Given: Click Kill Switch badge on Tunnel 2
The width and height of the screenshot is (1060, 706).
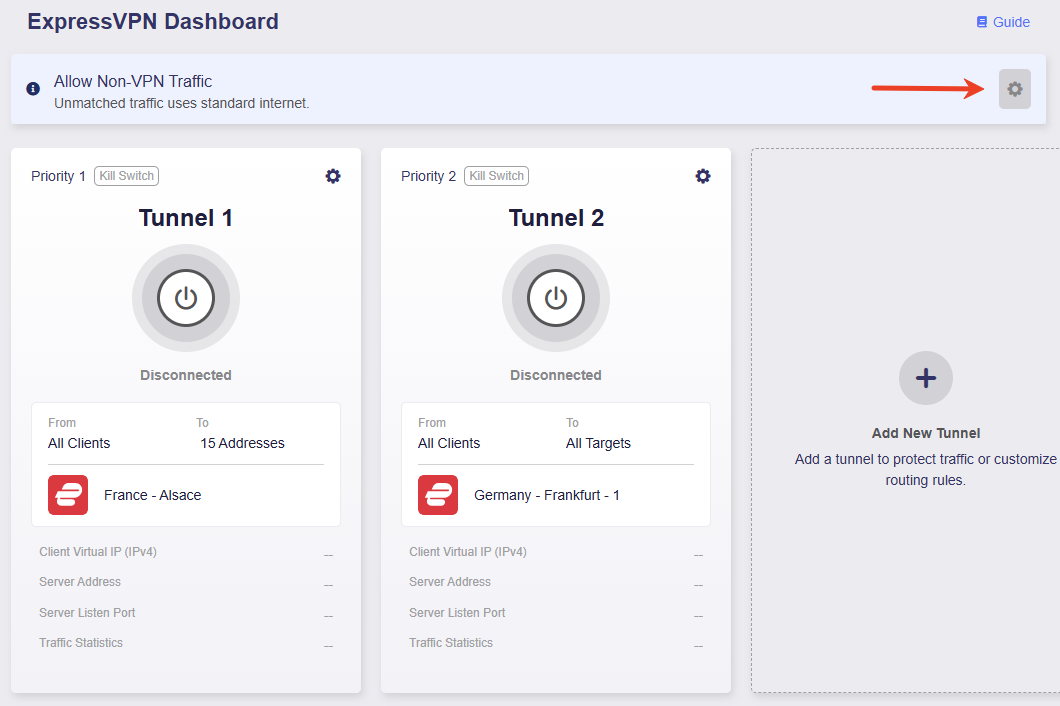Looking at the screenshot, I should click(x=496, y=176).
